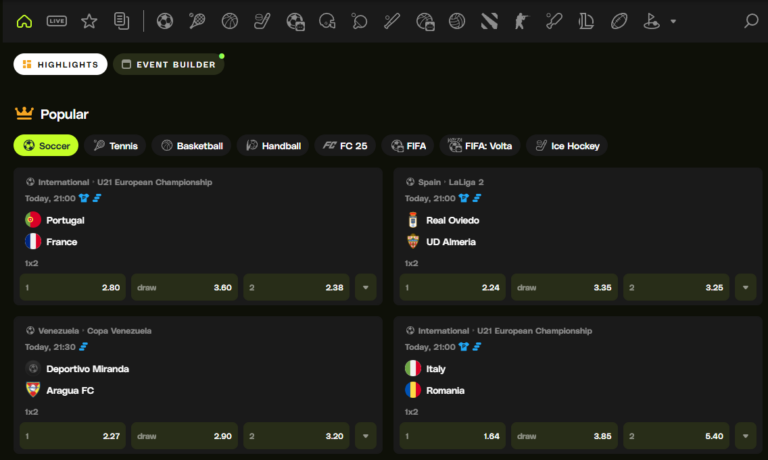Select the Handball filter under Popular

click(273, 145)
